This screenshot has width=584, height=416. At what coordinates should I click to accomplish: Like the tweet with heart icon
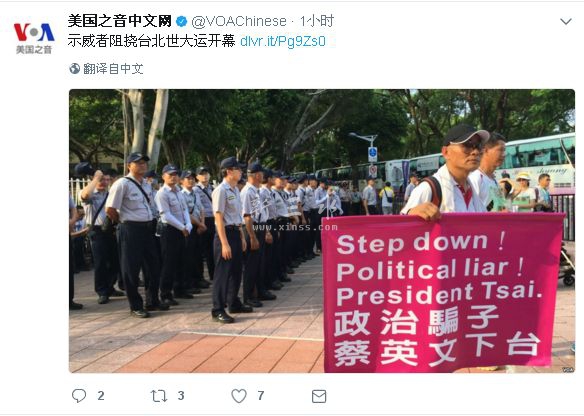coord(239,396)
